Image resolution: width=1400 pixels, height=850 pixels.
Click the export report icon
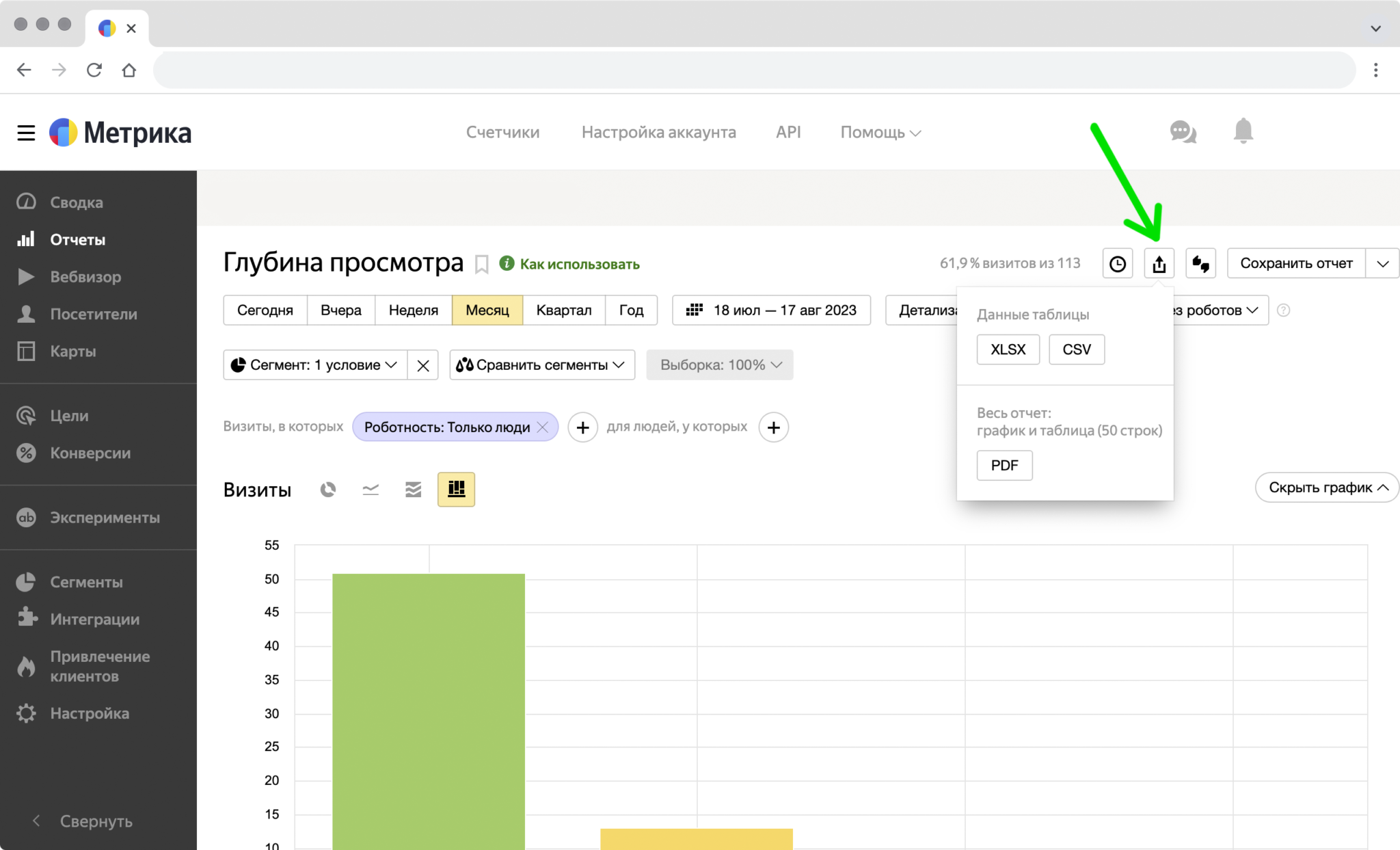[x=1159, y=263]
